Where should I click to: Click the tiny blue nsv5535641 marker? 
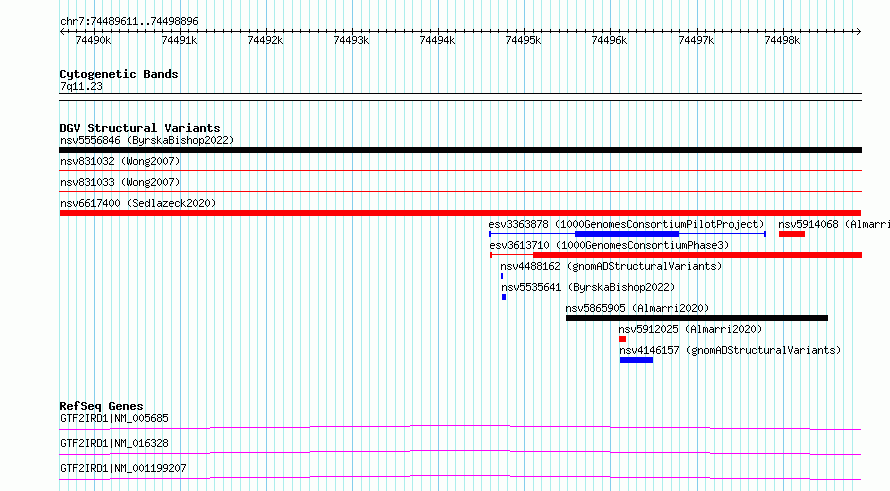(x=504, y=297)
